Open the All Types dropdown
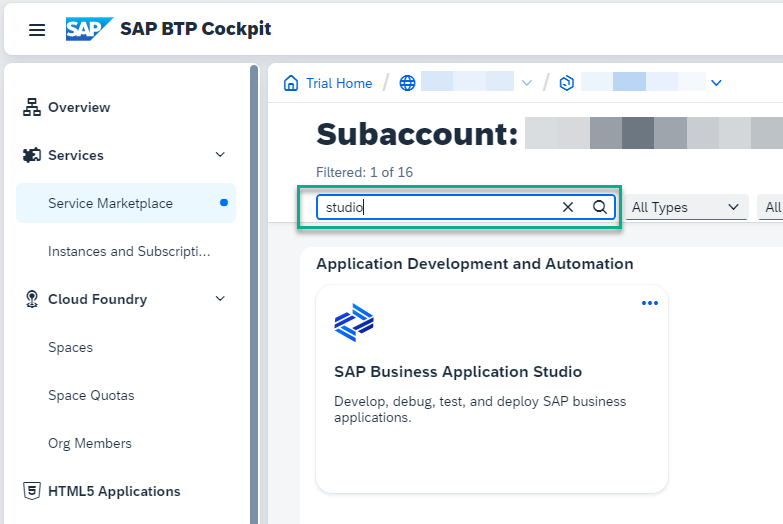The image size is (783, 524). (x=687, y=207)
